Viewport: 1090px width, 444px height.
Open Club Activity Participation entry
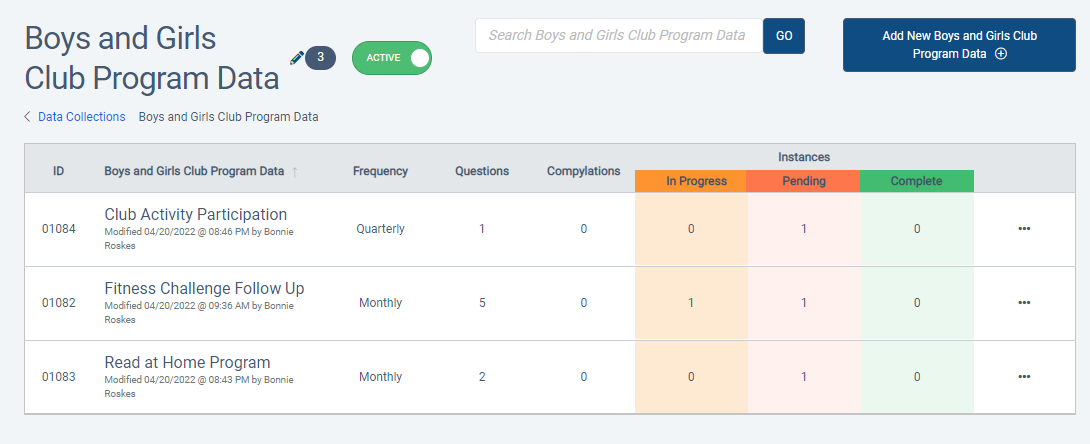pyautogui.click(x=195, y=215)
